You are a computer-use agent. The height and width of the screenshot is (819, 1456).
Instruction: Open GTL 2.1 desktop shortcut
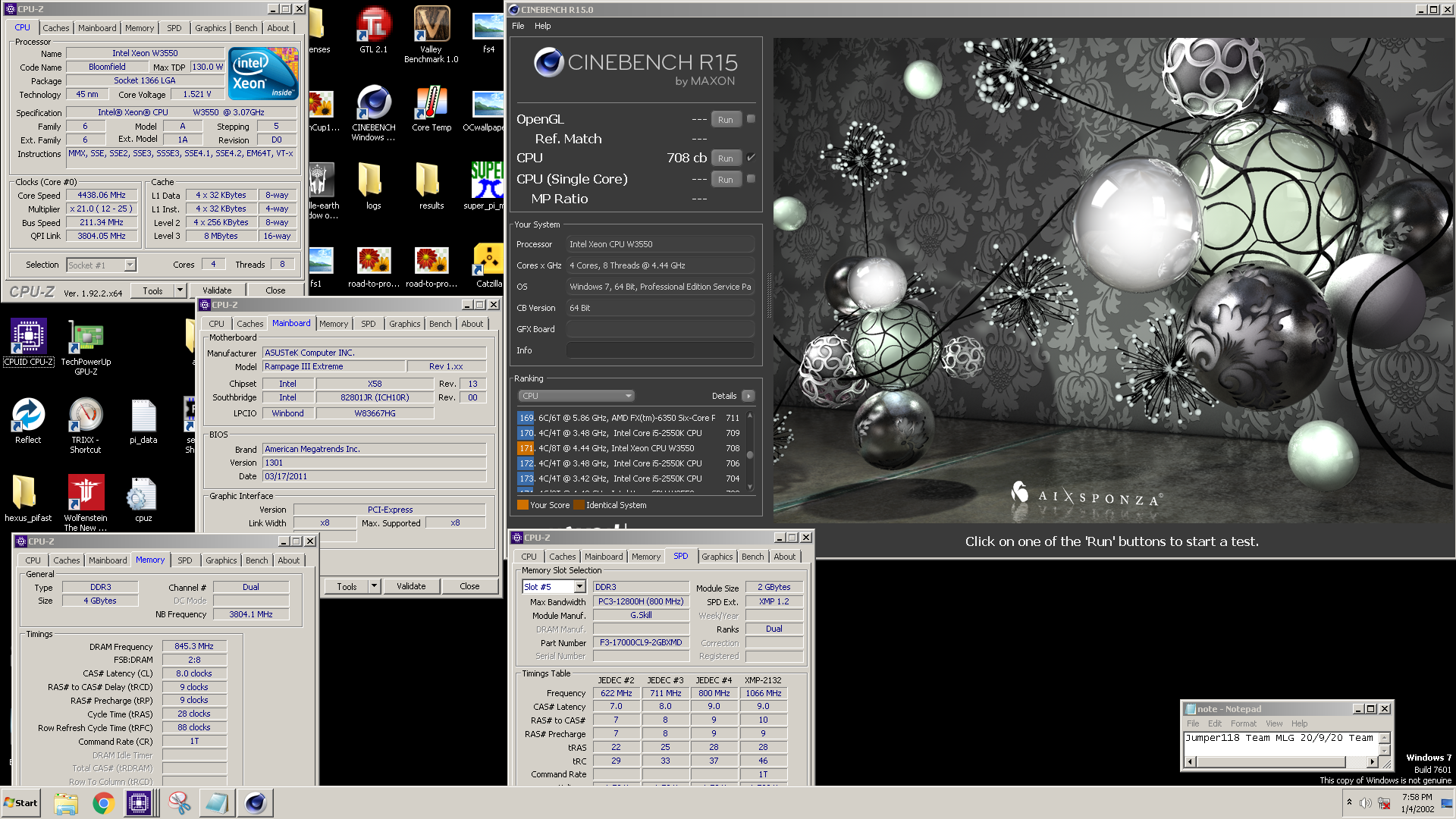coord(373,30)
